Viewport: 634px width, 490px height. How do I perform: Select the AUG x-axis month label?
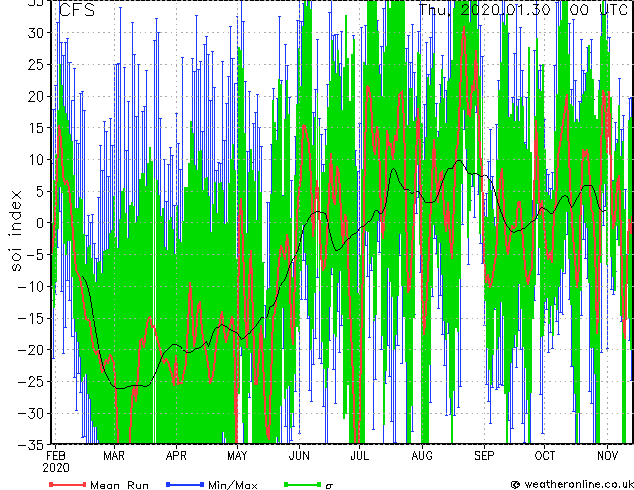point(422,456)
